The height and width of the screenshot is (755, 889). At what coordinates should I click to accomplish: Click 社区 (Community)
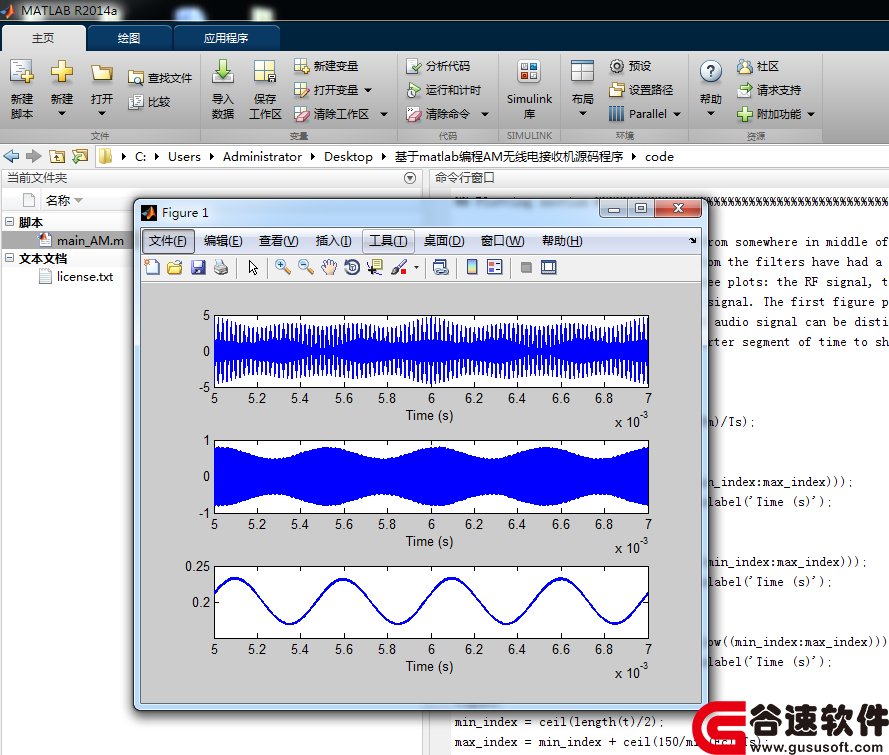point(758,66)
